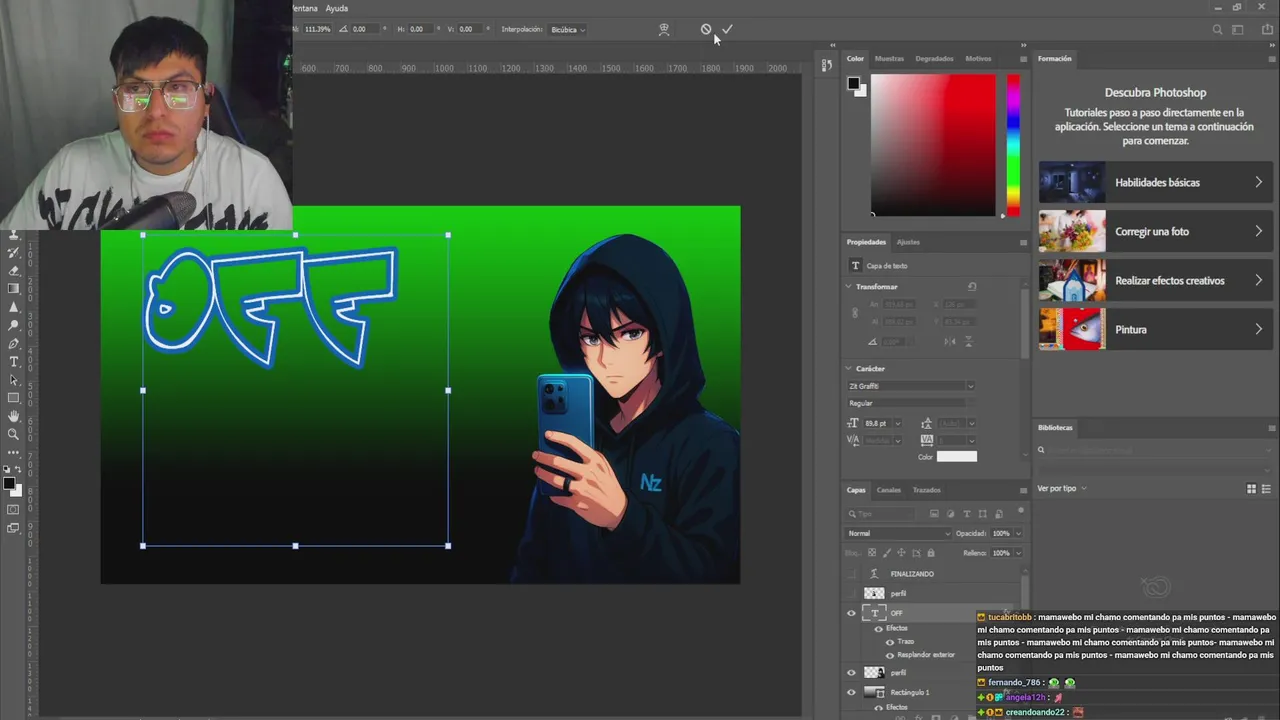Viewport: 1280px width, 720px height.
Task: Switch to warp mode icon in options bar
Action: tap(664, 29)
